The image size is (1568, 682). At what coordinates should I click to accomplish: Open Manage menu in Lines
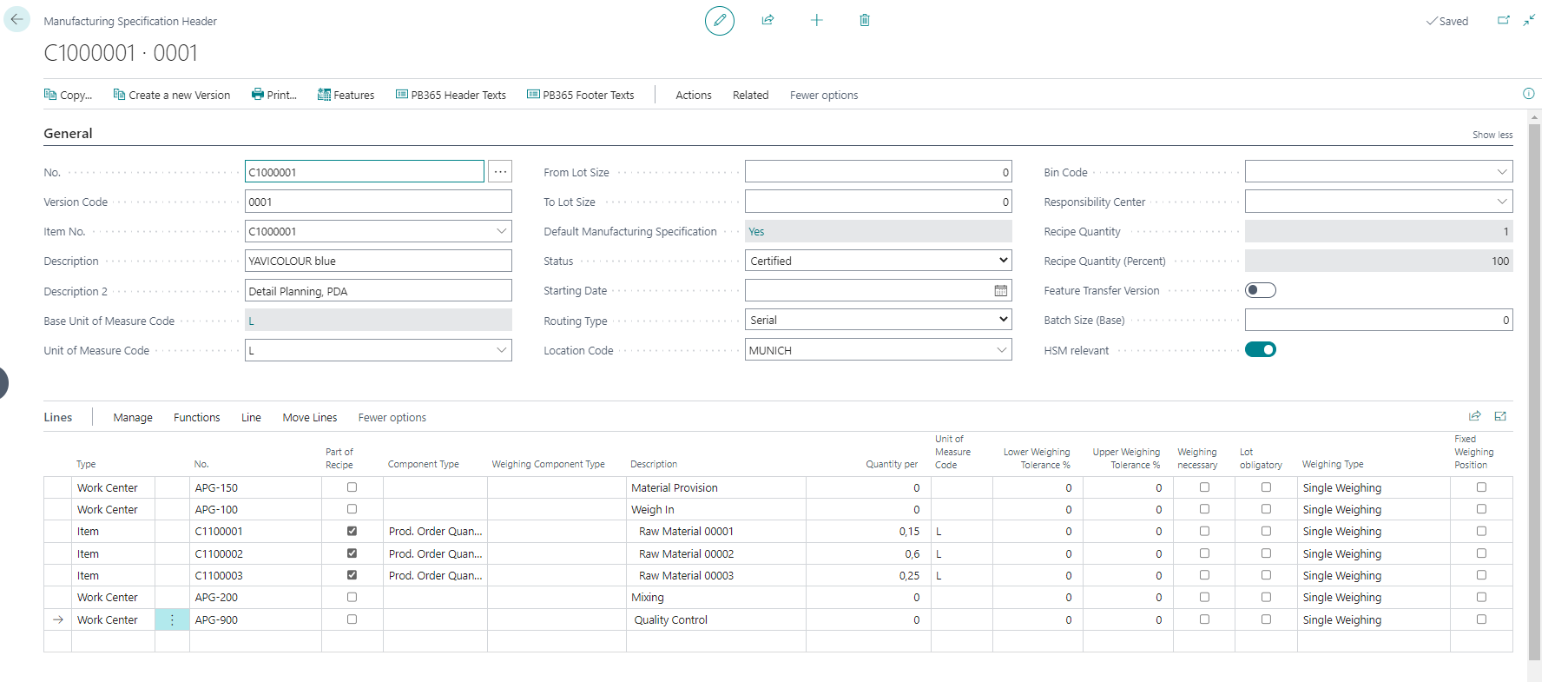click(133, 418)
